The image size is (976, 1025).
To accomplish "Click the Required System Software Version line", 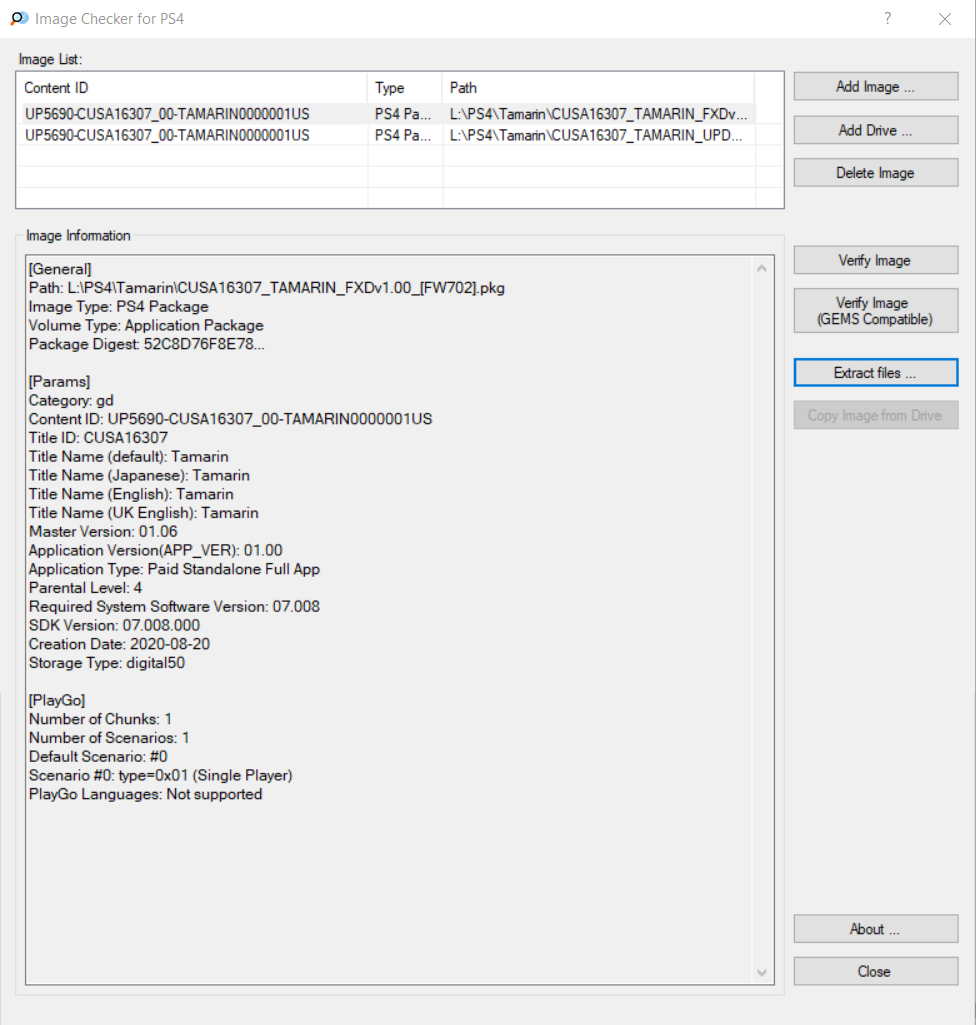I will point(175,606).
